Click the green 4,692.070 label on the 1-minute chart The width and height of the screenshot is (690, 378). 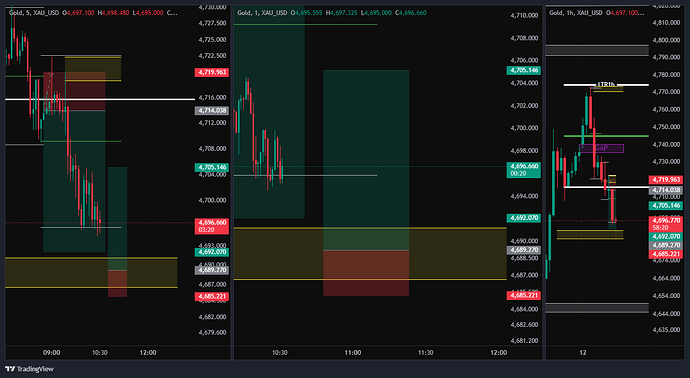pyautogui.click(x=524, y=218)
